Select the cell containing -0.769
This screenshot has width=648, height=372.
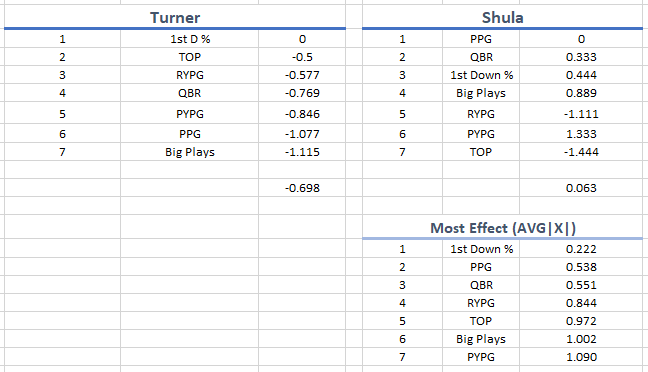pyautogui.click(x=302, y=93)
